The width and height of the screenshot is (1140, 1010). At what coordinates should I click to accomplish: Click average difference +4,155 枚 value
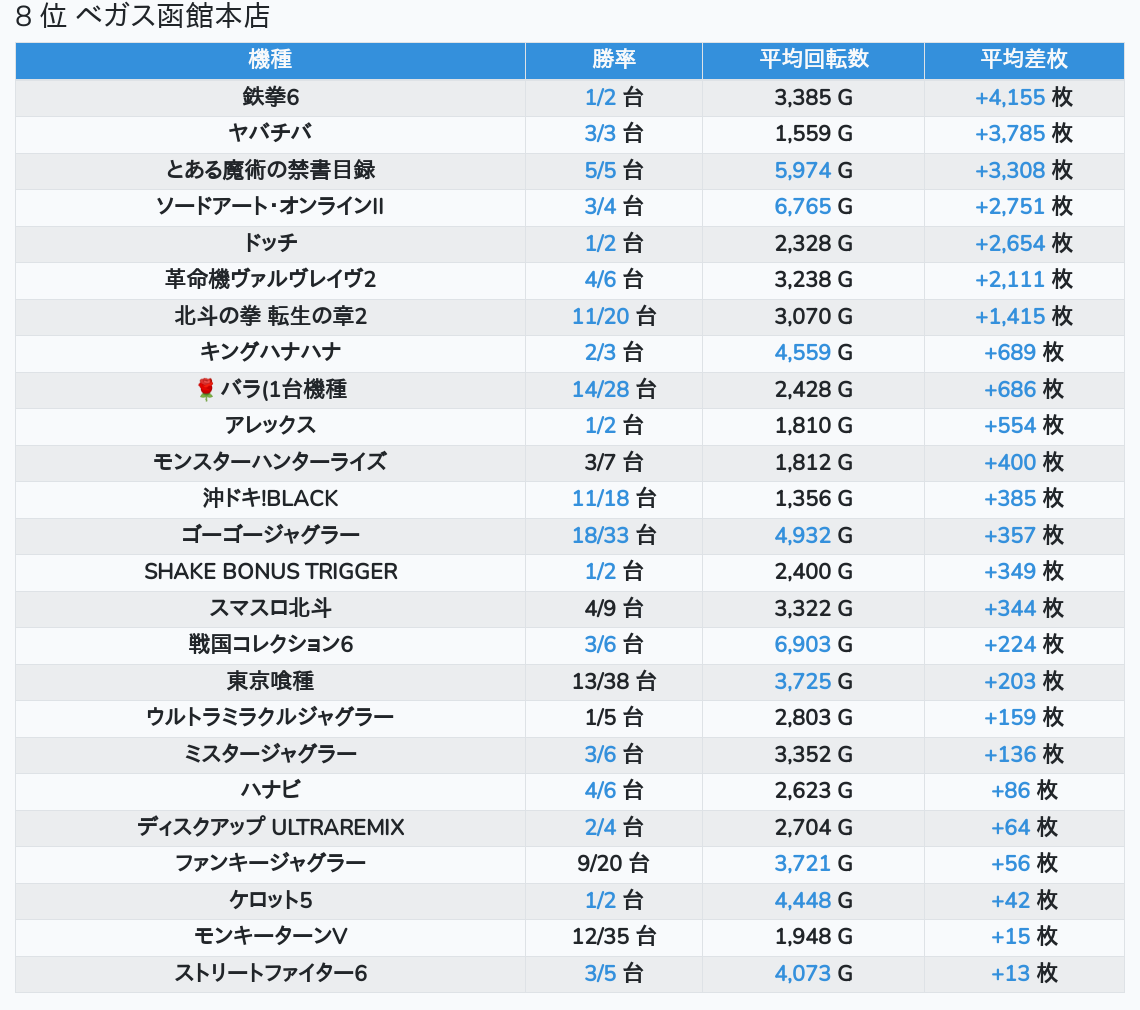(1024, 97)
